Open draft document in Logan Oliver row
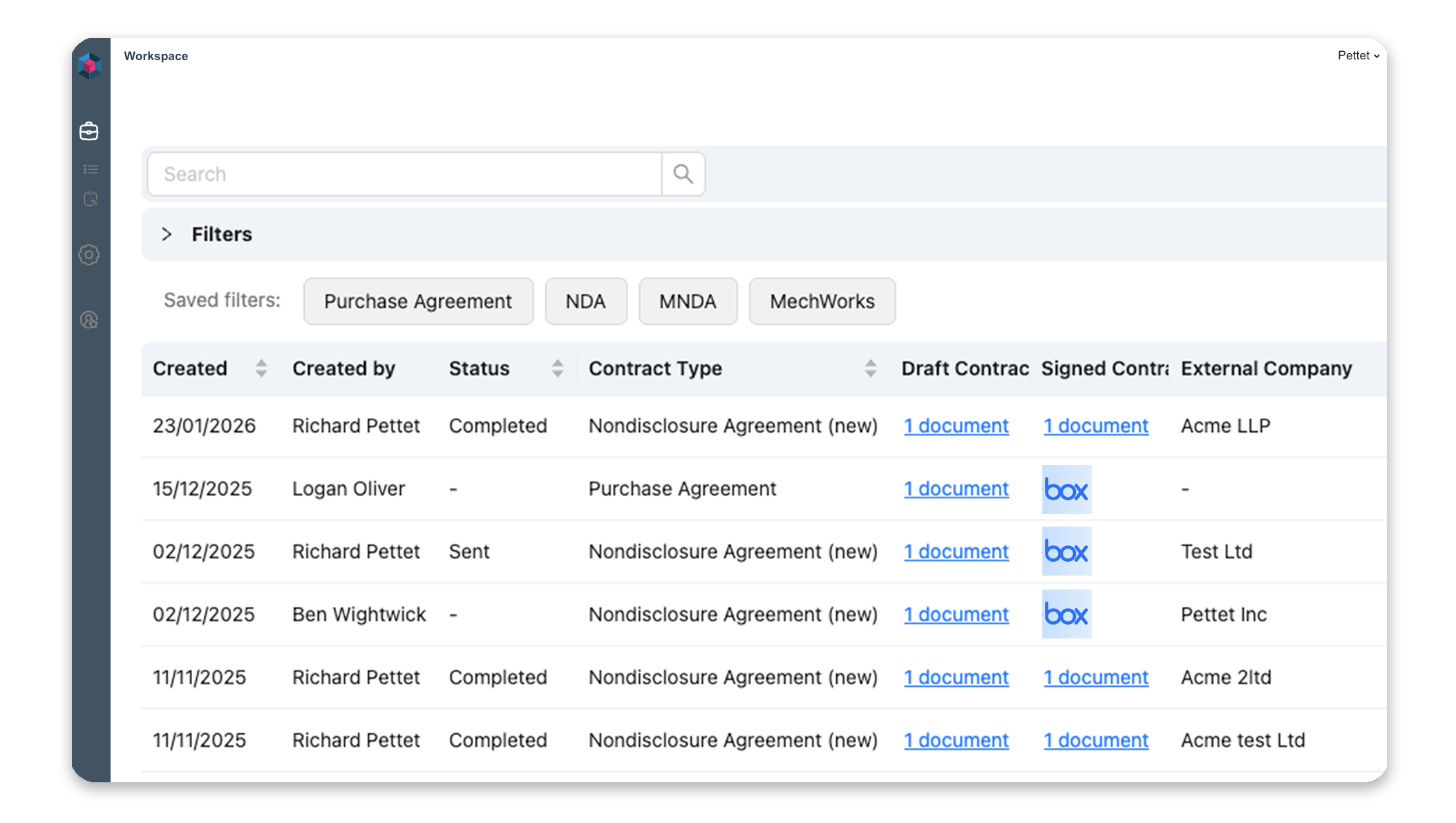This screenshot has height=823, width=1456. [x=956, y=489]
